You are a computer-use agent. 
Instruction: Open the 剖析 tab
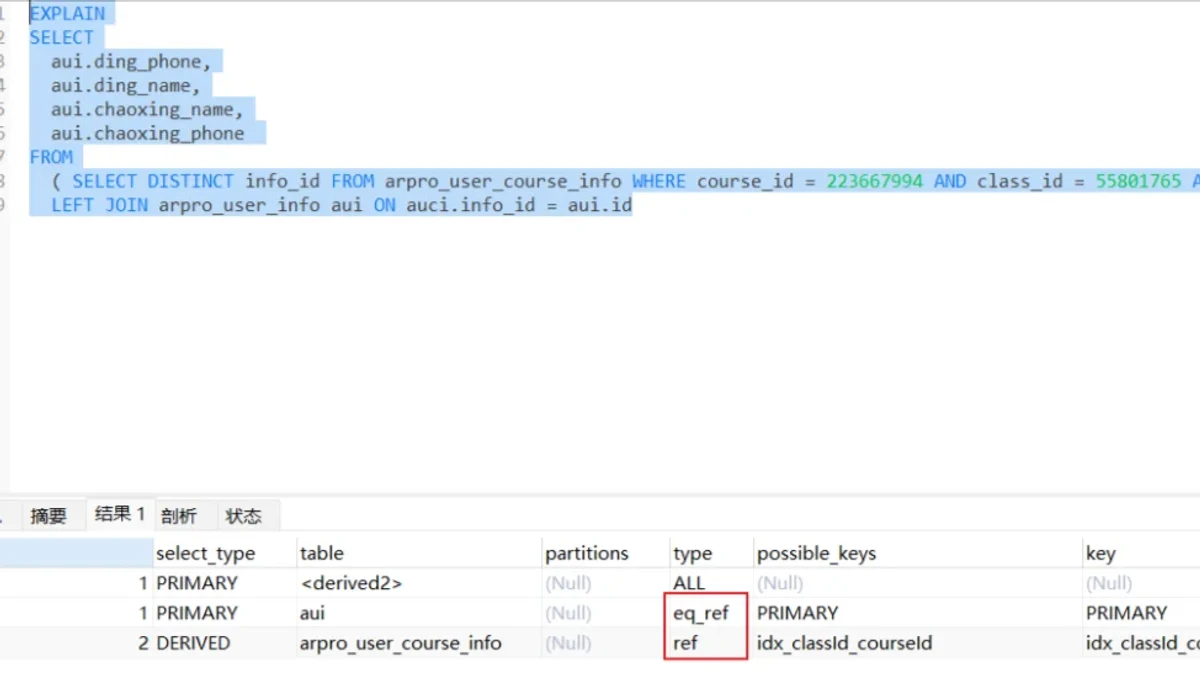178,516
